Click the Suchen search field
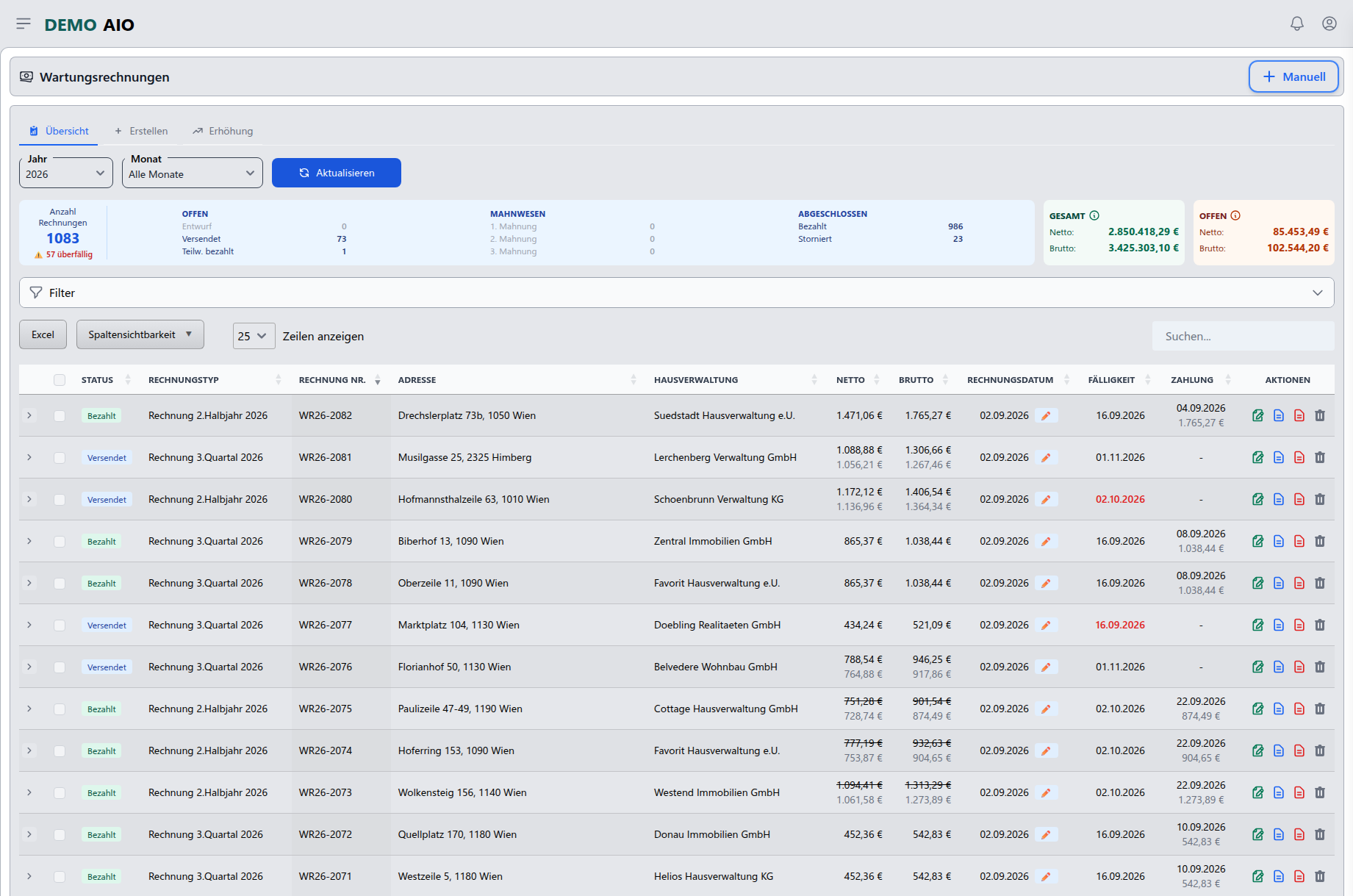The height and width of the screenshot is (896, 1353). [1243, 336]
